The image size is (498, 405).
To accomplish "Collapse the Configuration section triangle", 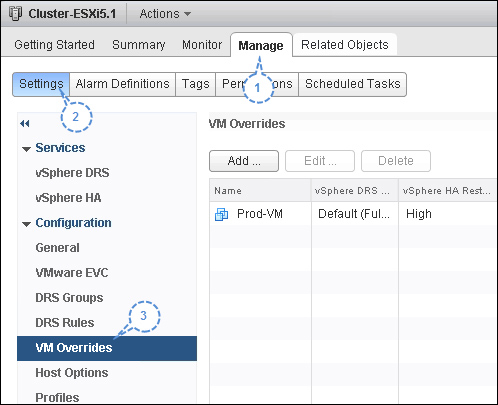I will (26, 224).
